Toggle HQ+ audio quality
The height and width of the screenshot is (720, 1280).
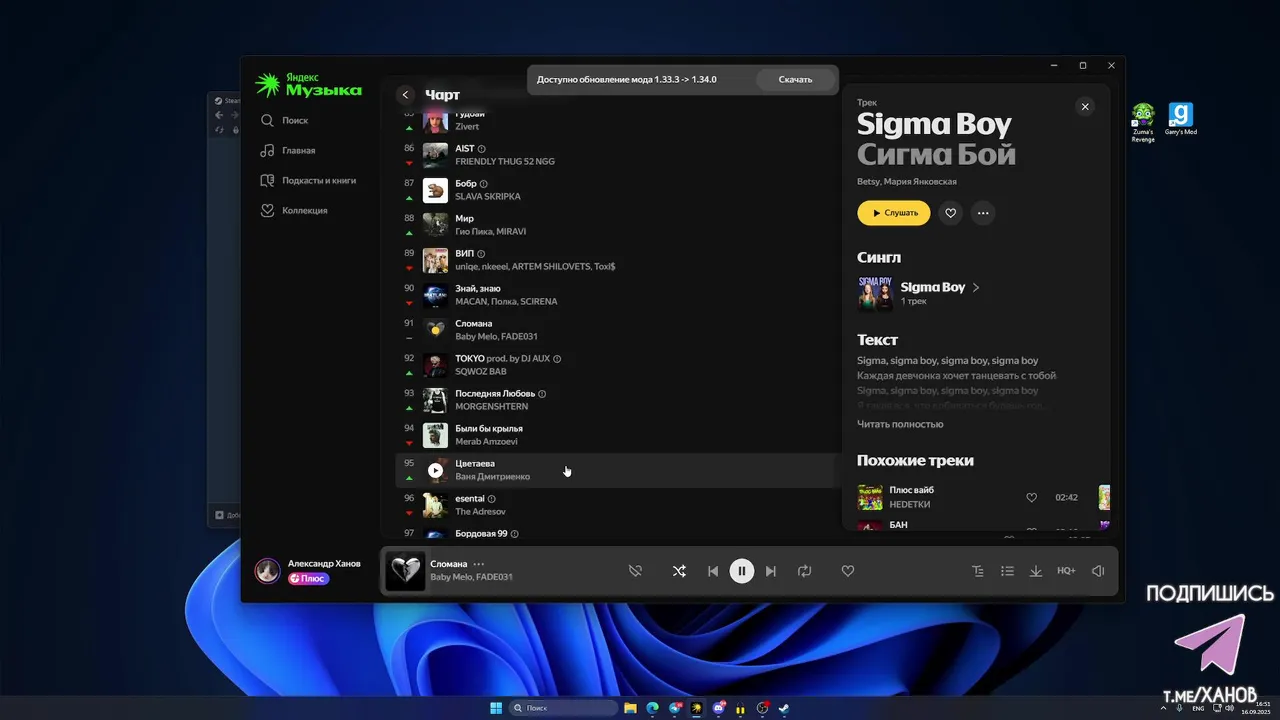tap(1066, 571)
